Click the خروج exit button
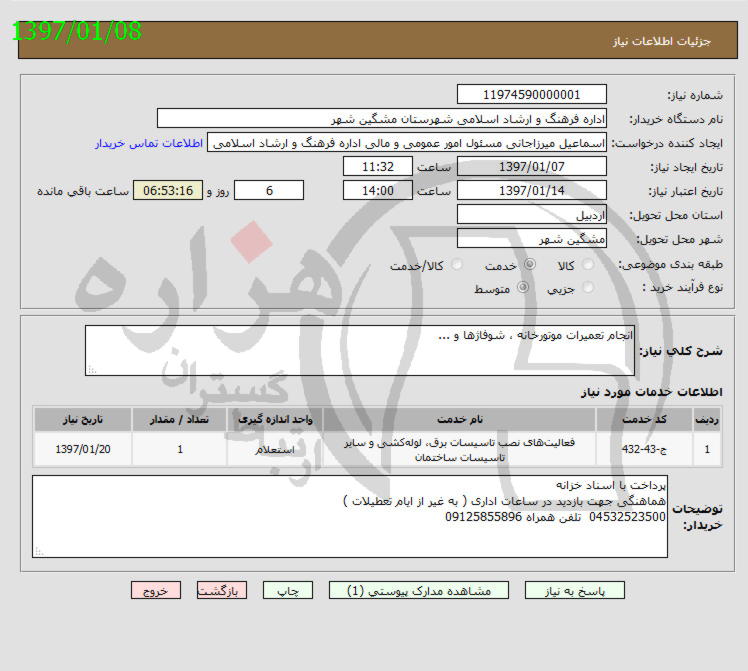This screenshot has width=748, height=671. point(156,590)
